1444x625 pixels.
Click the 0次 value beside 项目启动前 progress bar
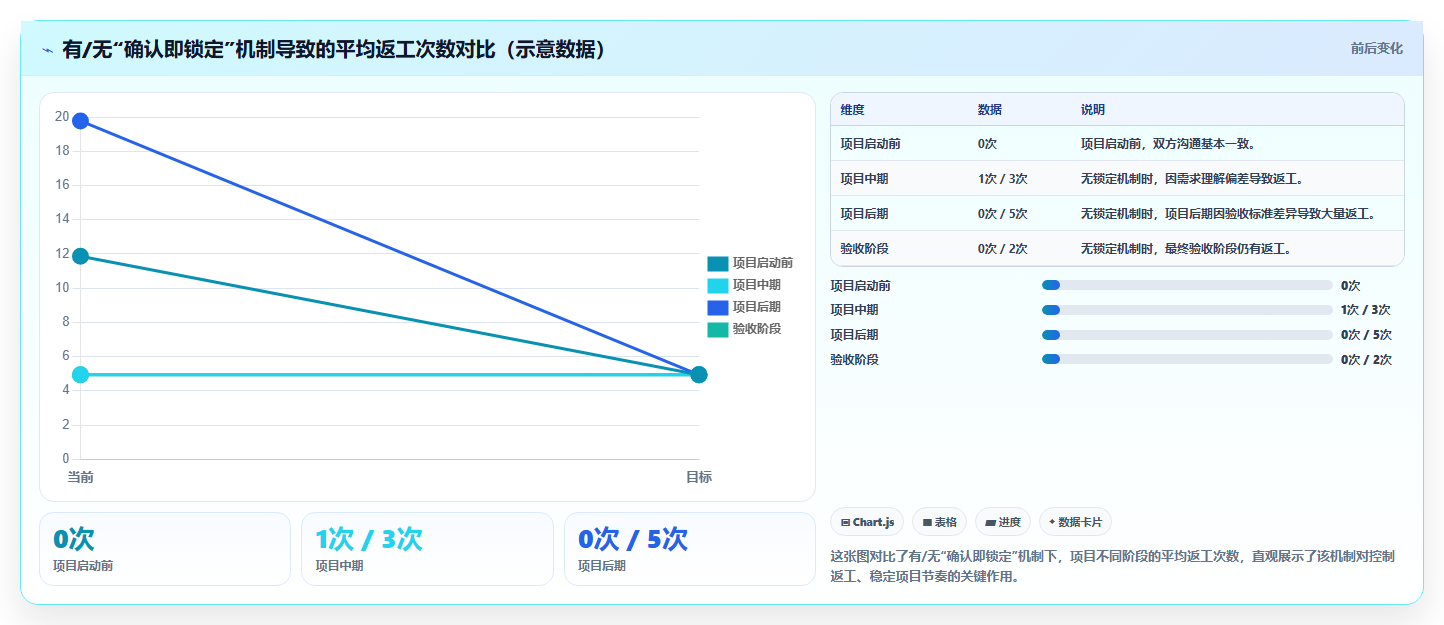click(1350, 286)
